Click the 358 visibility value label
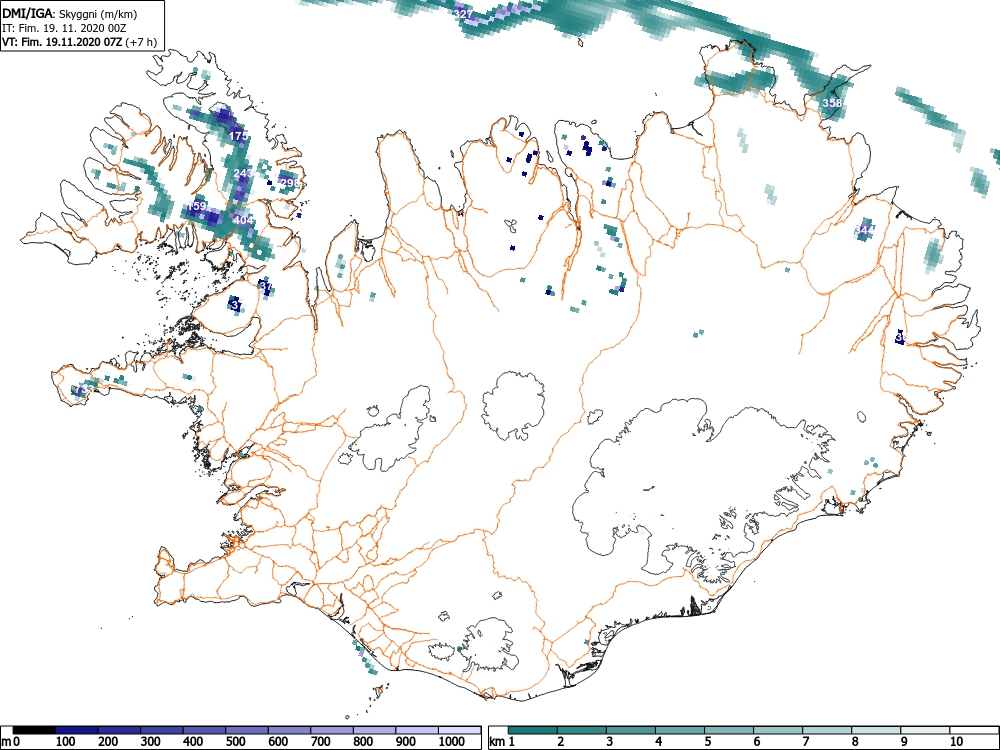1000x750 pixels. click(x=832, y=103)
